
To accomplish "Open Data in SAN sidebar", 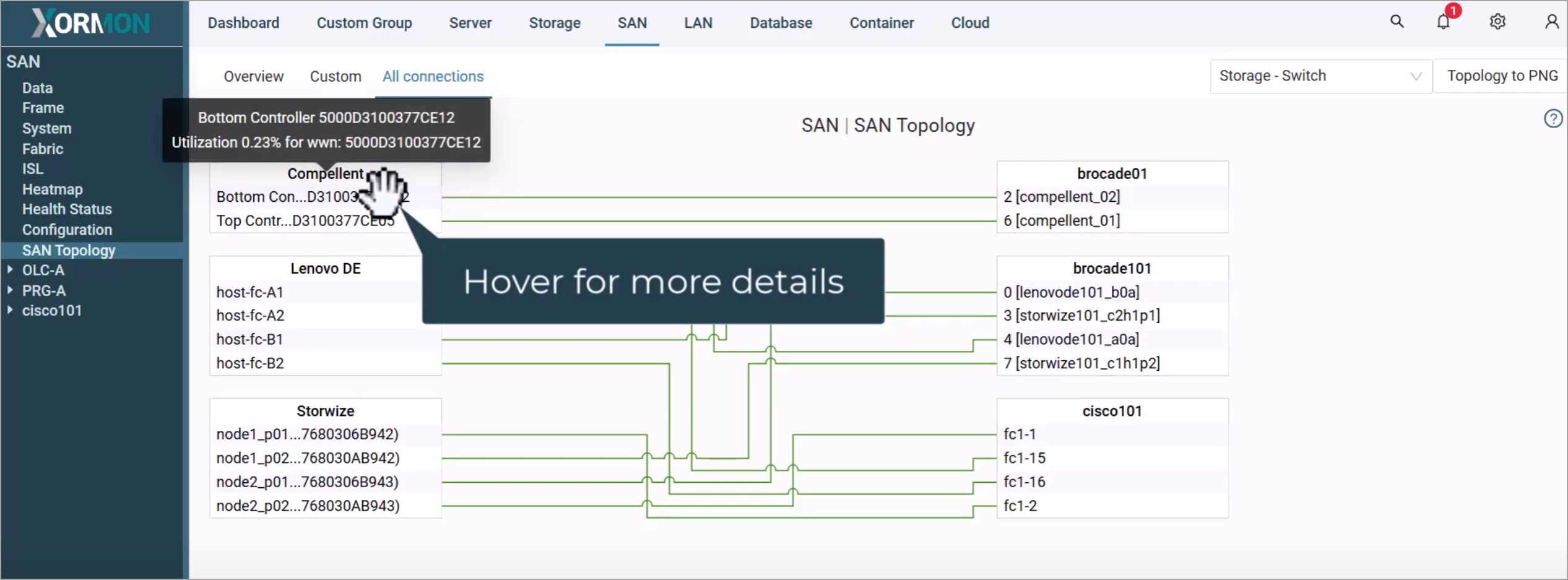I will 37,88.
